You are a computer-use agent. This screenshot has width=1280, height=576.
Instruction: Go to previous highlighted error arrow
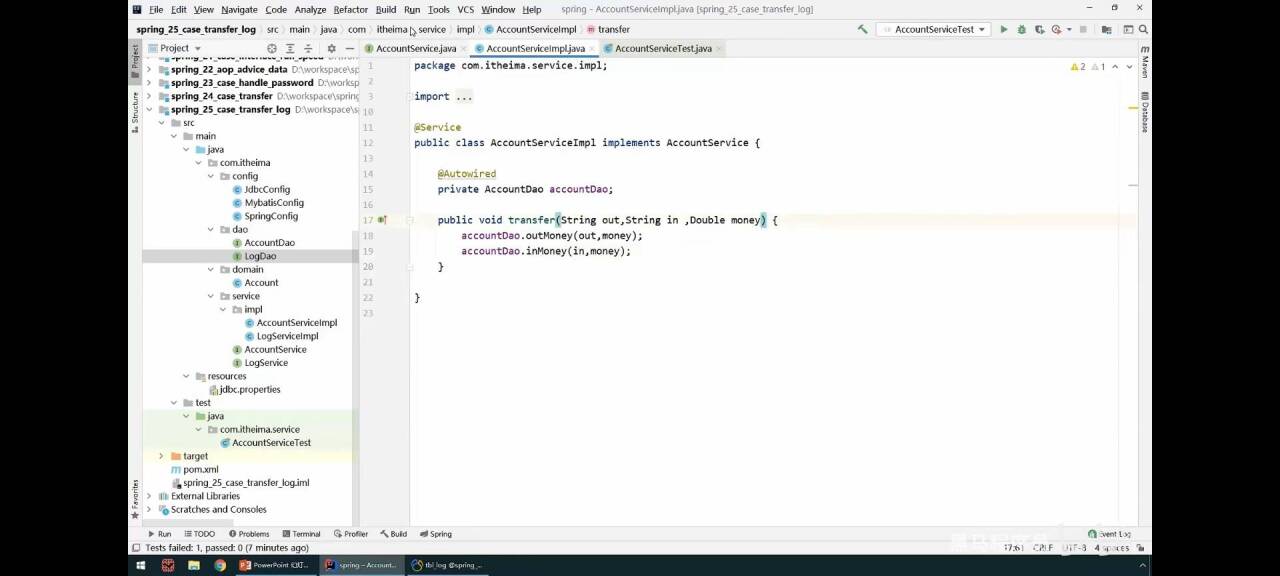click(x=1116, y=67)
